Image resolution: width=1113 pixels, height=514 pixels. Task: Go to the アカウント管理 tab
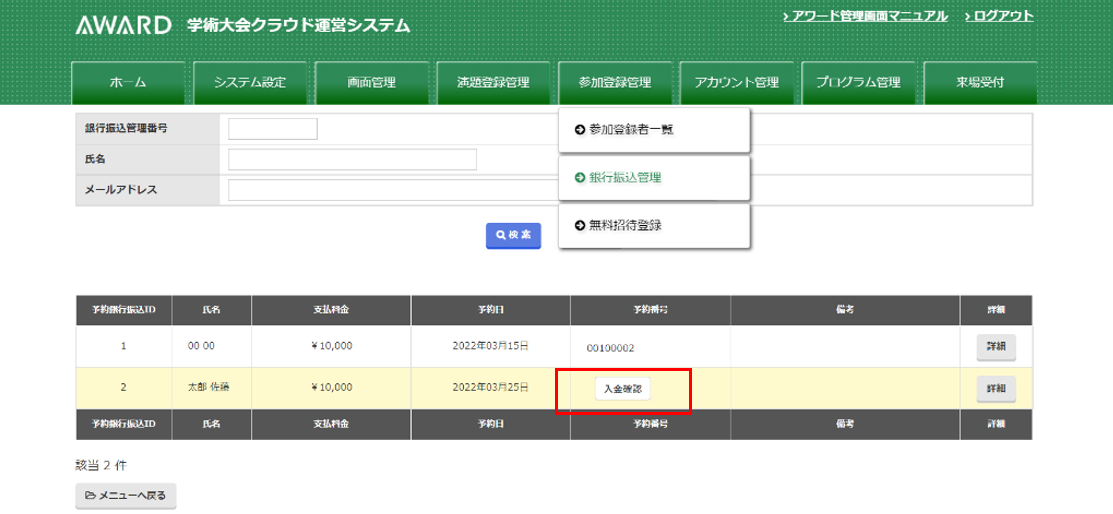pyautogui.click(x=736, y=83)
